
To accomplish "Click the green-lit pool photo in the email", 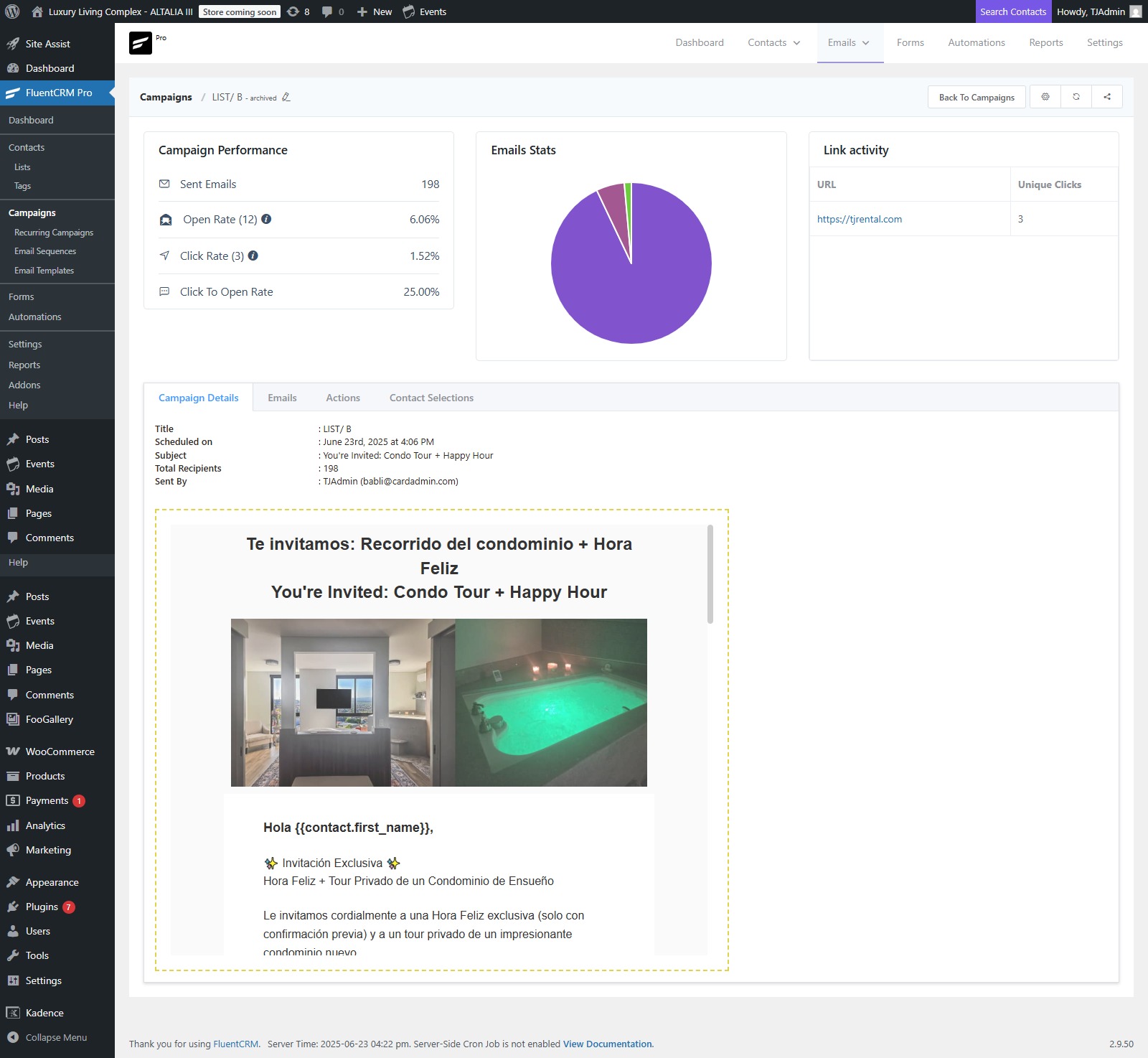I will click(x=551, y=703).
